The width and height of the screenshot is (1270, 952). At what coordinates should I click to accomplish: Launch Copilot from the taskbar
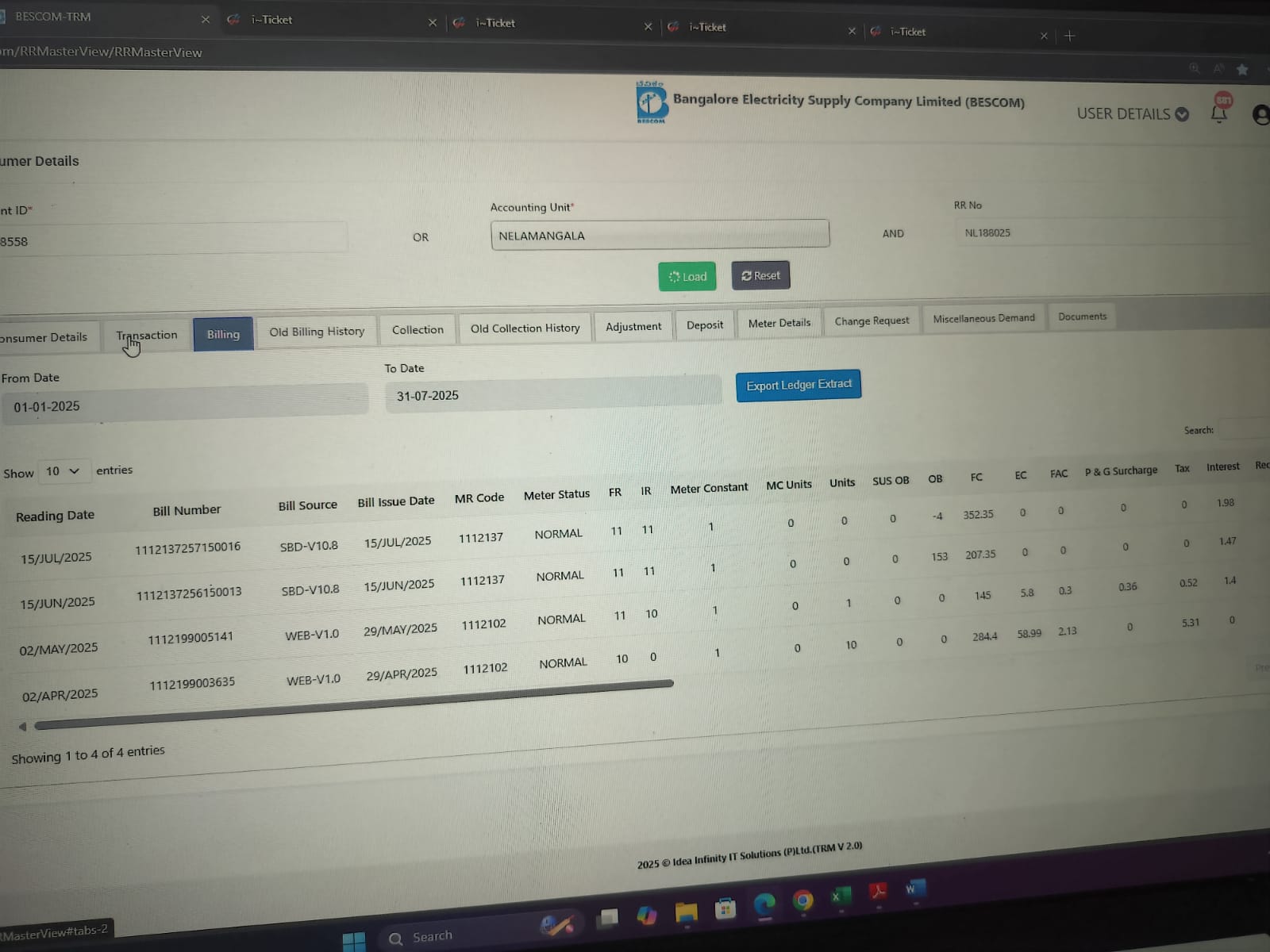pyautogui.click(x=647, y=915)
